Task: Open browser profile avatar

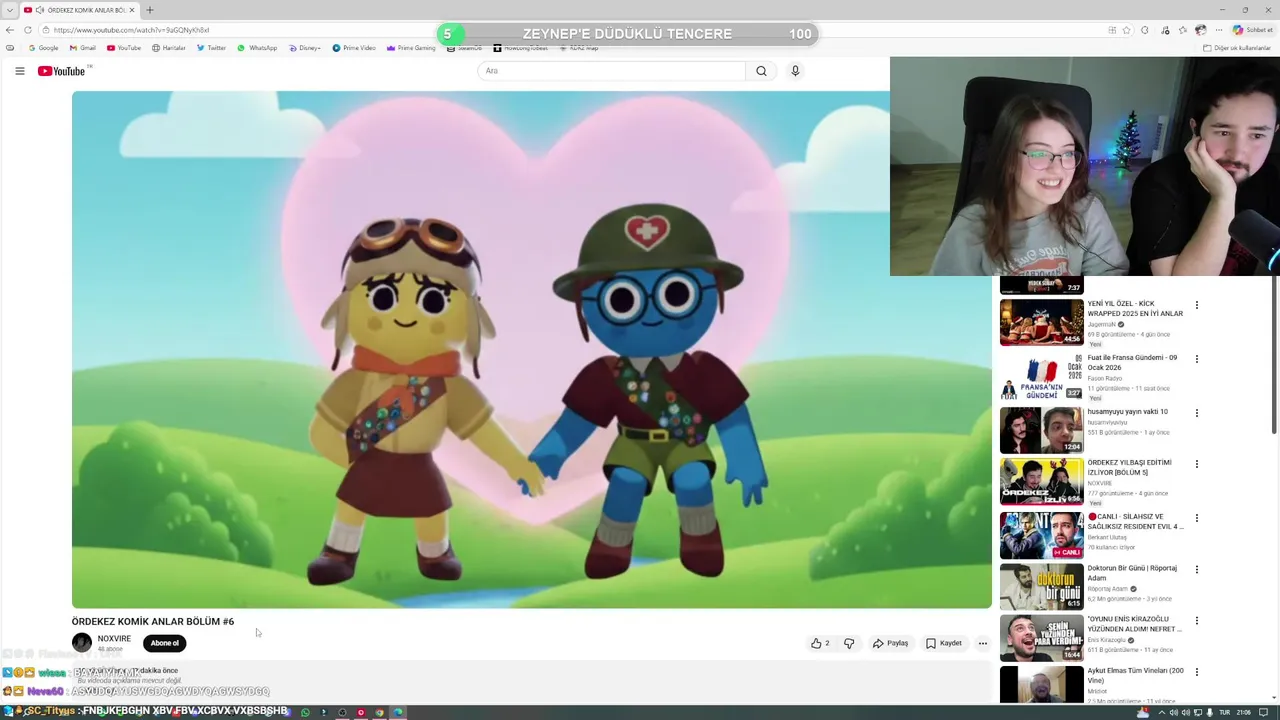Action: [1201, 30]
